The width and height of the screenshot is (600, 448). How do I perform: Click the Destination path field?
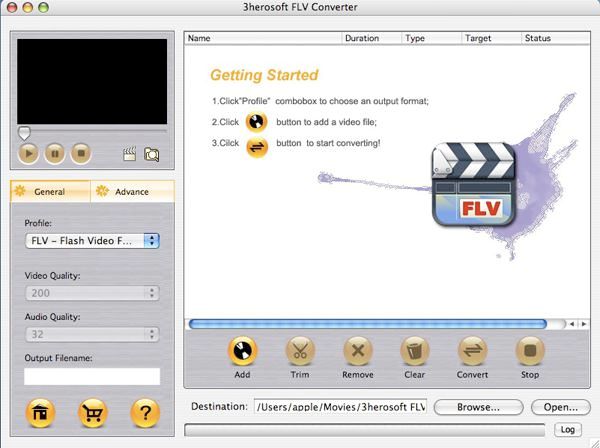341,407
